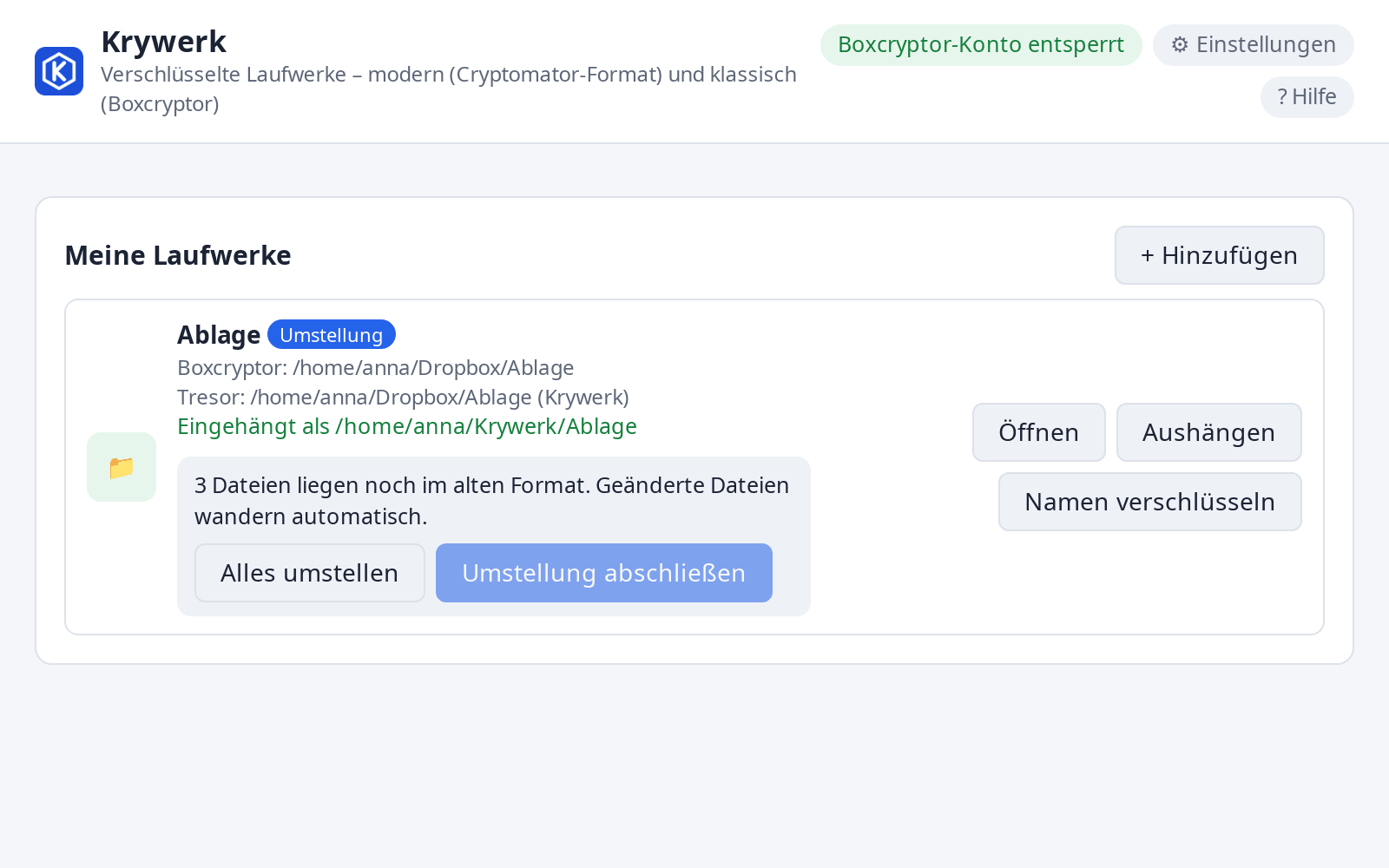Open Einstellungen settings

pyautogui.click(x=1253, y=45)
